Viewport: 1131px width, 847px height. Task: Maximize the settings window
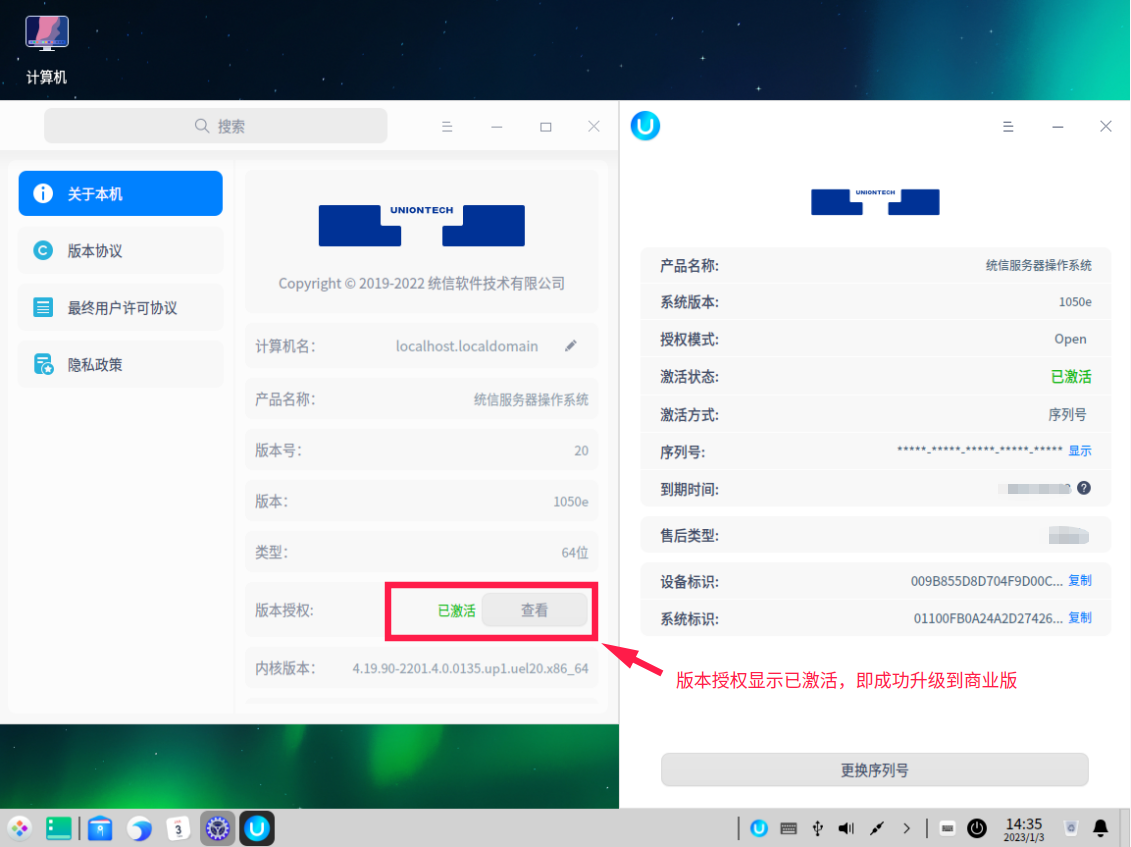(x=545, y=127)
